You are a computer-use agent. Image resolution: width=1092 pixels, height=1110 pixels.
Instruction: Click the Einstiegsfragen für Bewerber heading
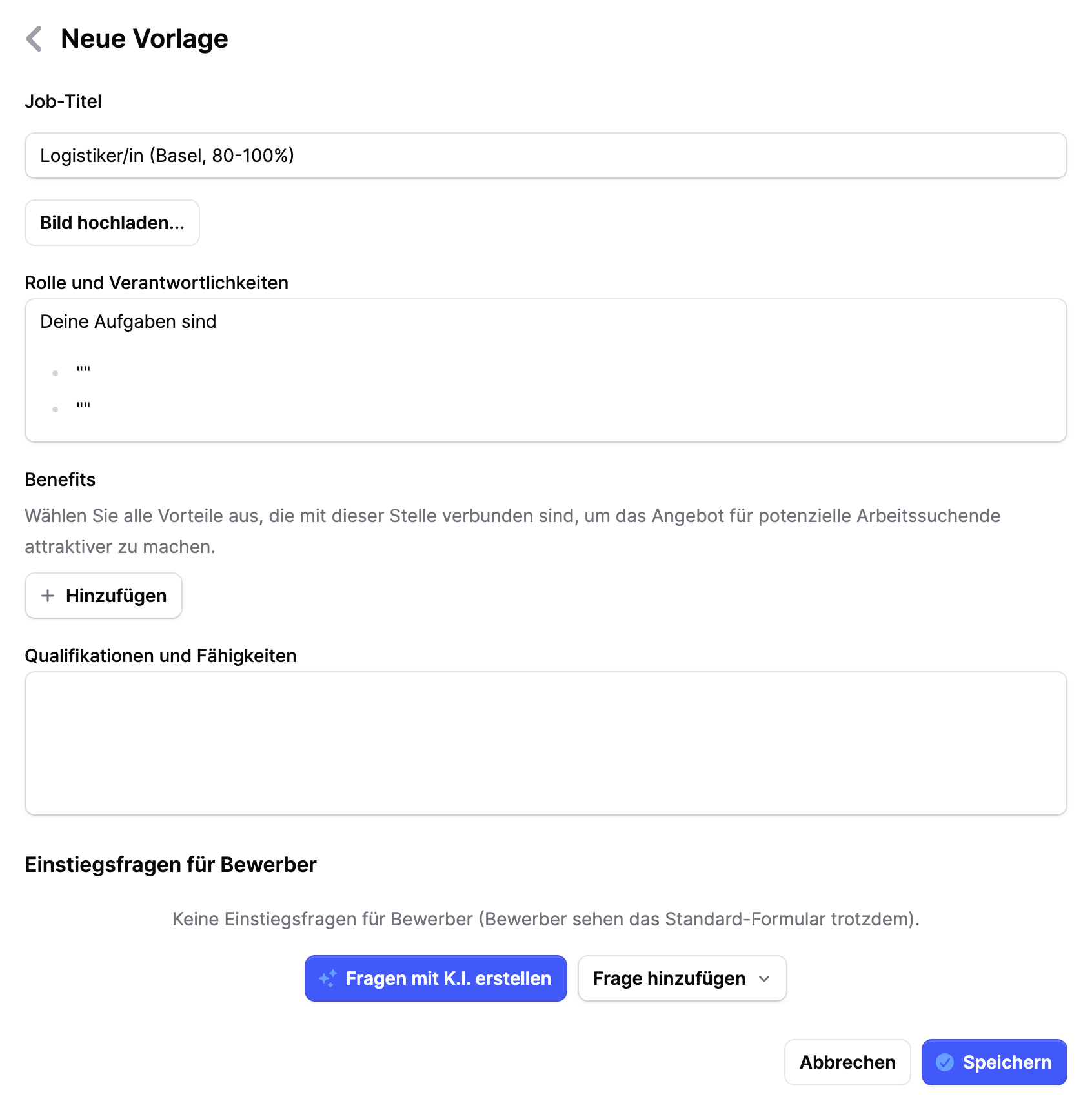pos(170,864)
